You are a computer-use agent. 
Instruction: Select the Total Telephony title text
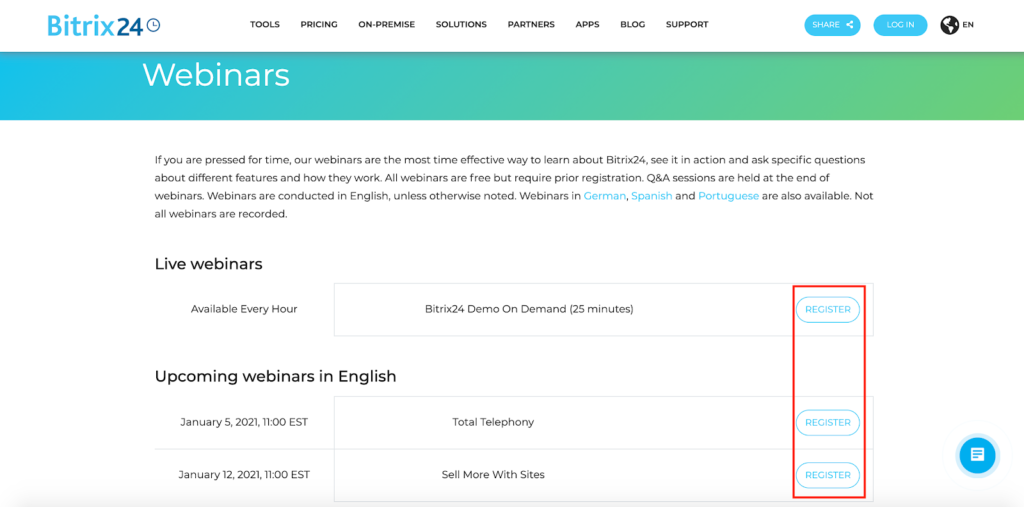point(493,422)
